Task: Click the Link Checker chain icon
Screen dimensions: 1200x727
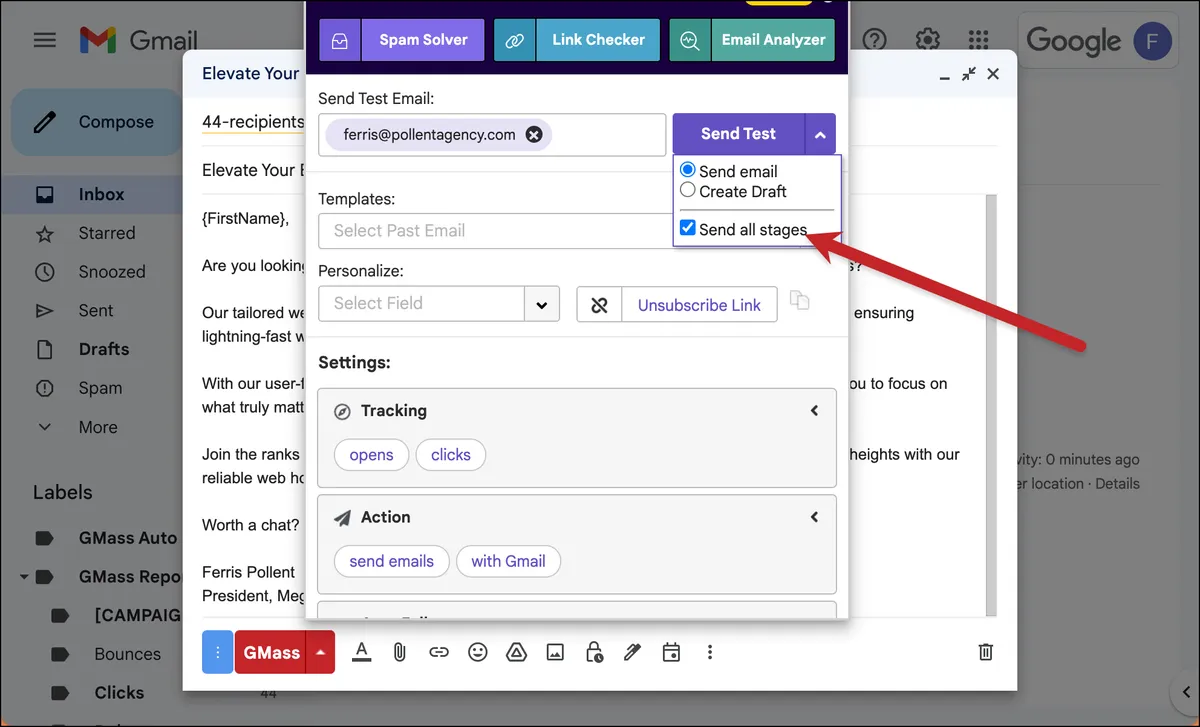Action: pyautogui.click(x=515, y=40)
